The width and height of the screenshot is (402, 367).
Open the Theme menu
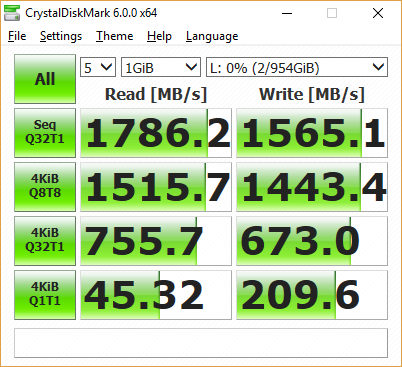(x=114, y=36)
